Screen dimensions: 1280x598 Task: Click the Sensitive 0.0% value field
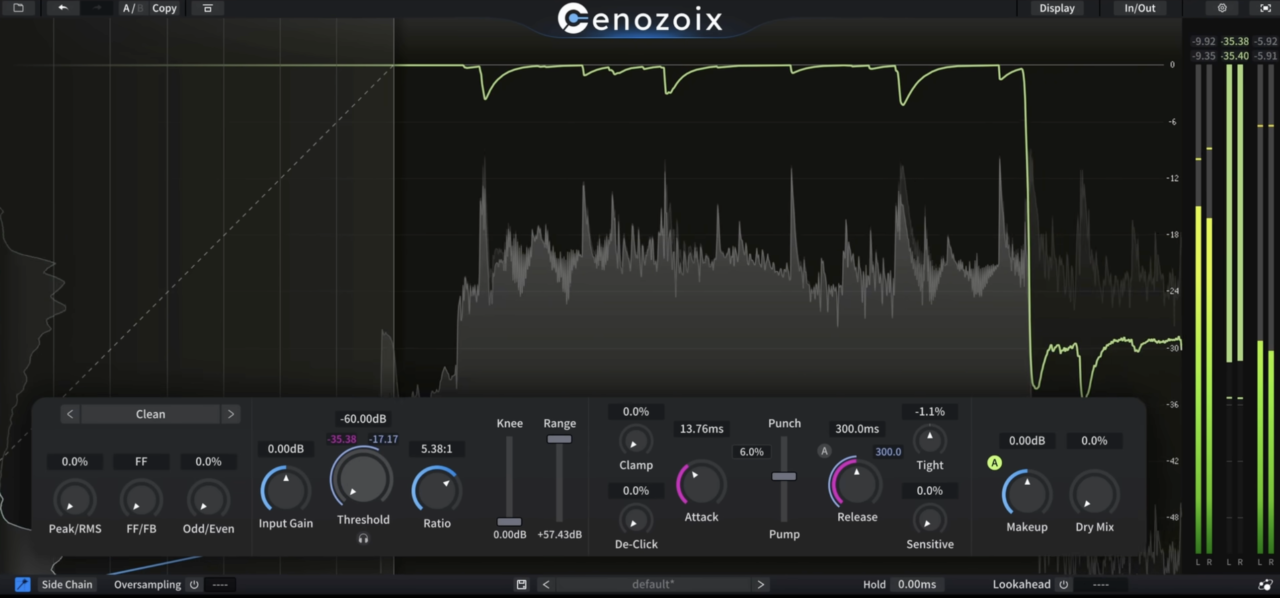coord(930,491)
